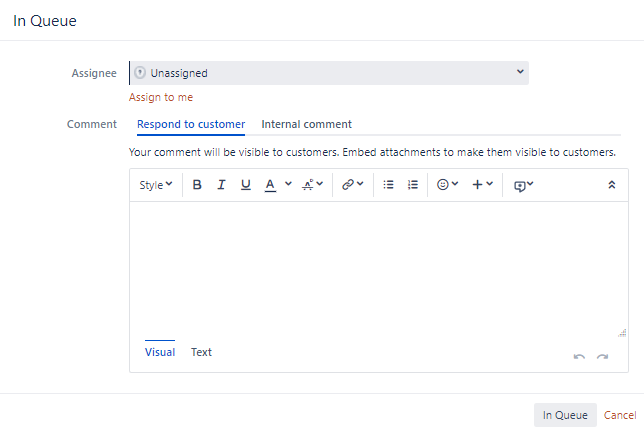Image resolution: width=644 pixels, height=432 pixels.
Task: Apply bold formatting
Action: coord(197,185)
